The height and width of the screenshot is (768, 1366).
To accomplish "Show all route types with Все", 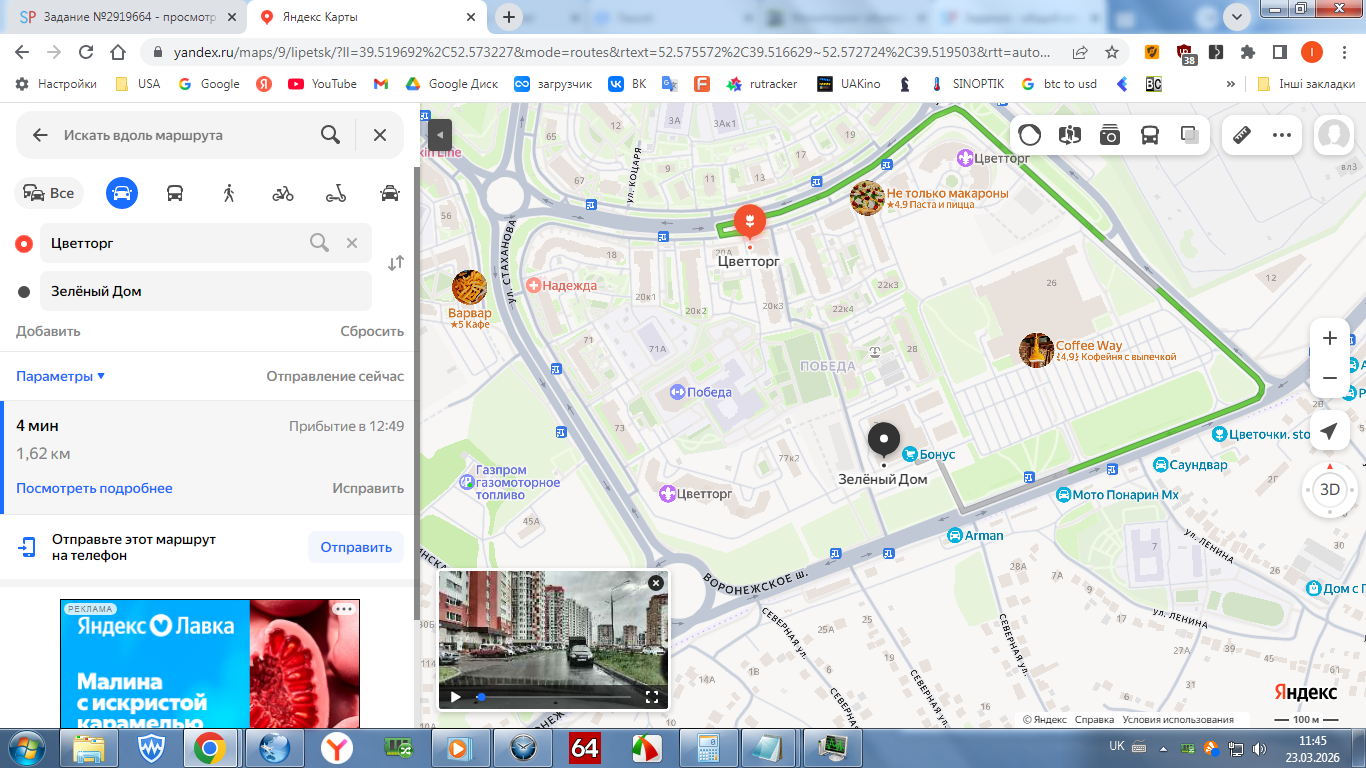I will pyautogui.click(x=49, y=193).
